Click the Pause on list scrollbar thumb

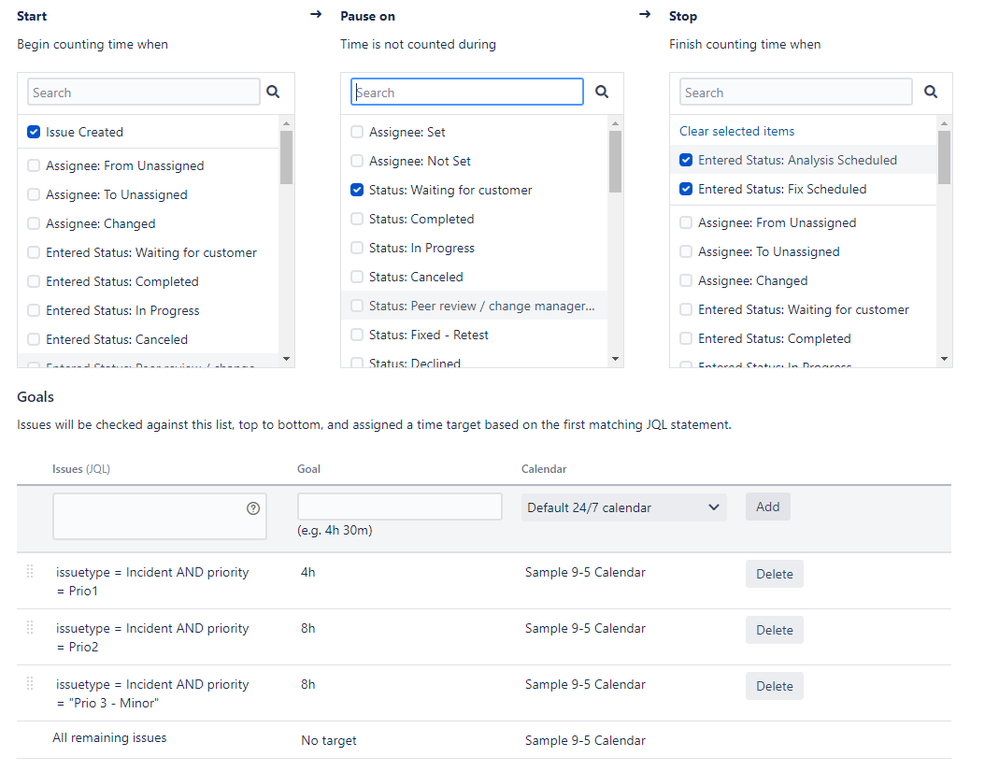pyautogui.click(x=615, y=162)
